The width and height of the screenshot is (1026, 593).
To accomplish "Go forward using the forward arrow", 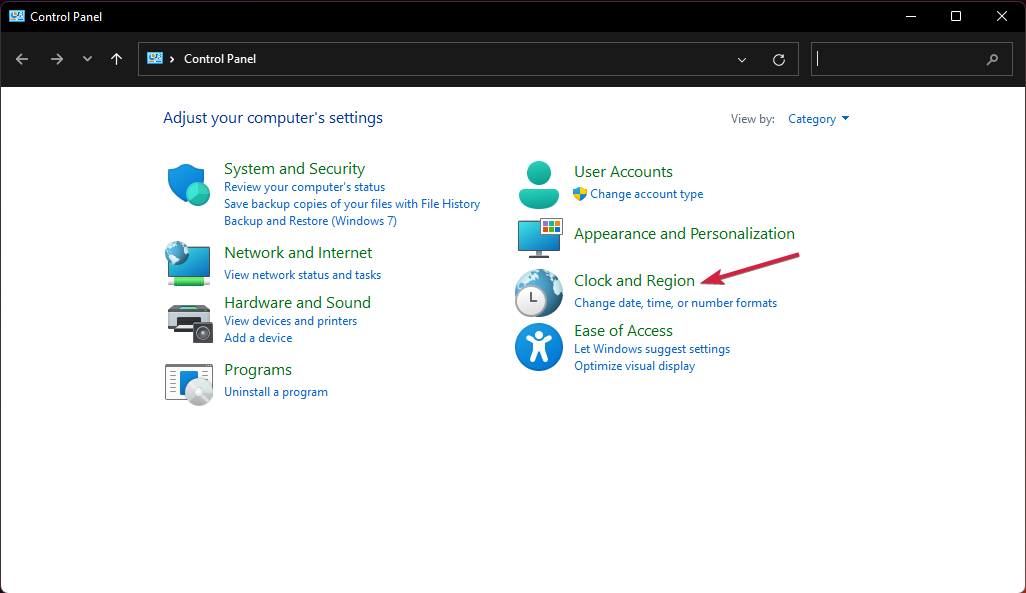I will click(x=57, y=59).
